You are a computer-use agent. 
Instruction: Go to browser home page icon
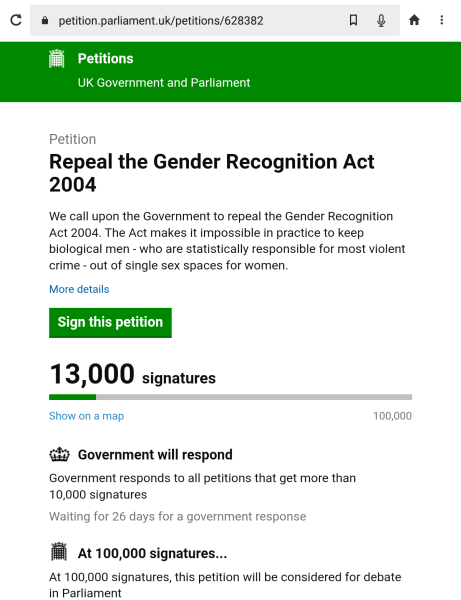click(414, 20)
